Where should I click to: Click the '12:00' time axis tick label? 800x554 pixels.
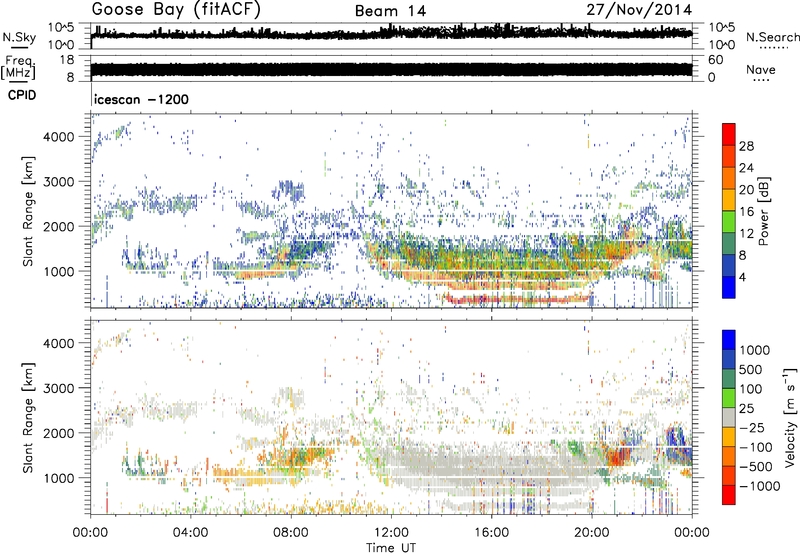coord(391,533)
